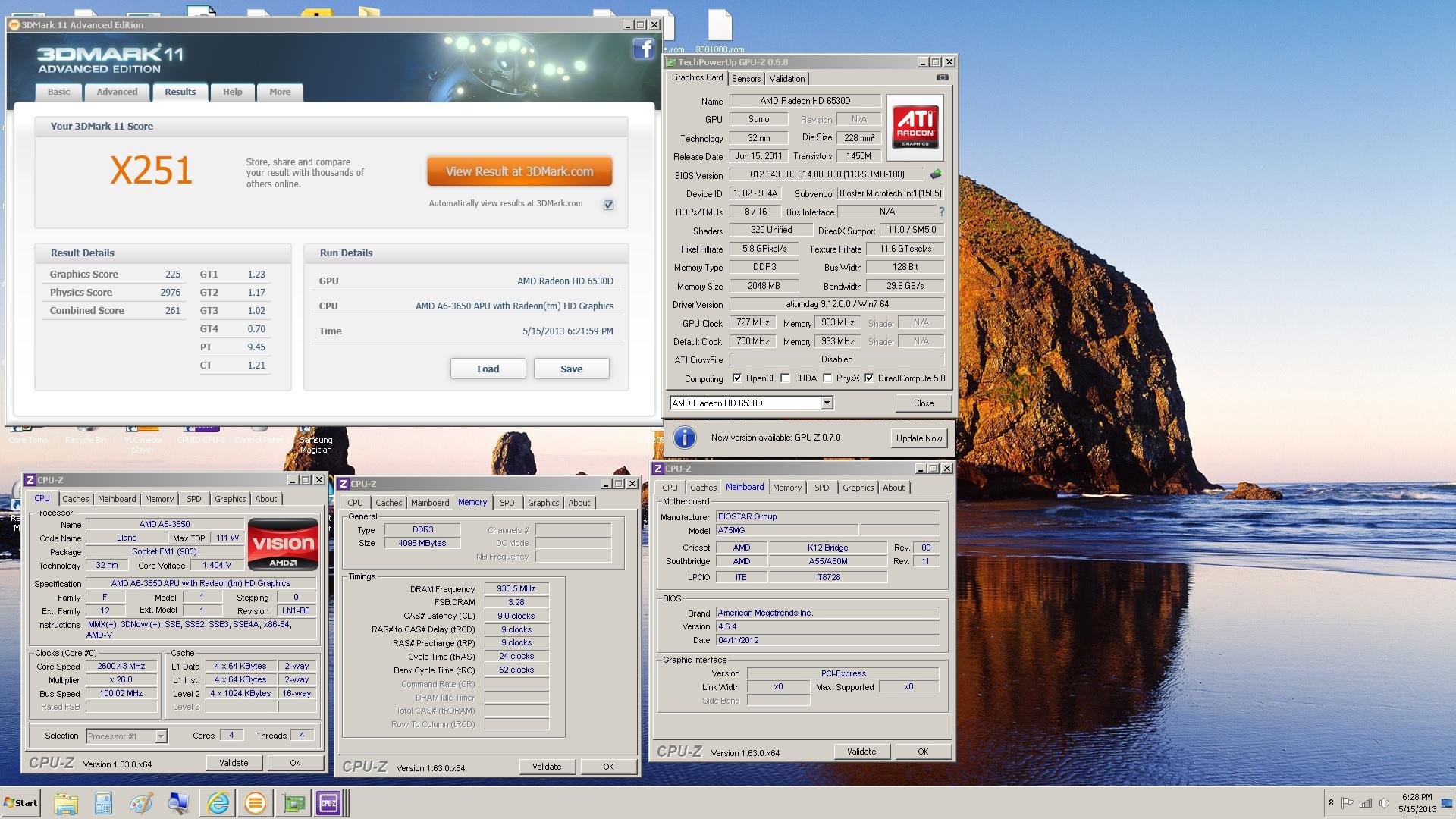Open the network signal tray icon

point(1366,803)
